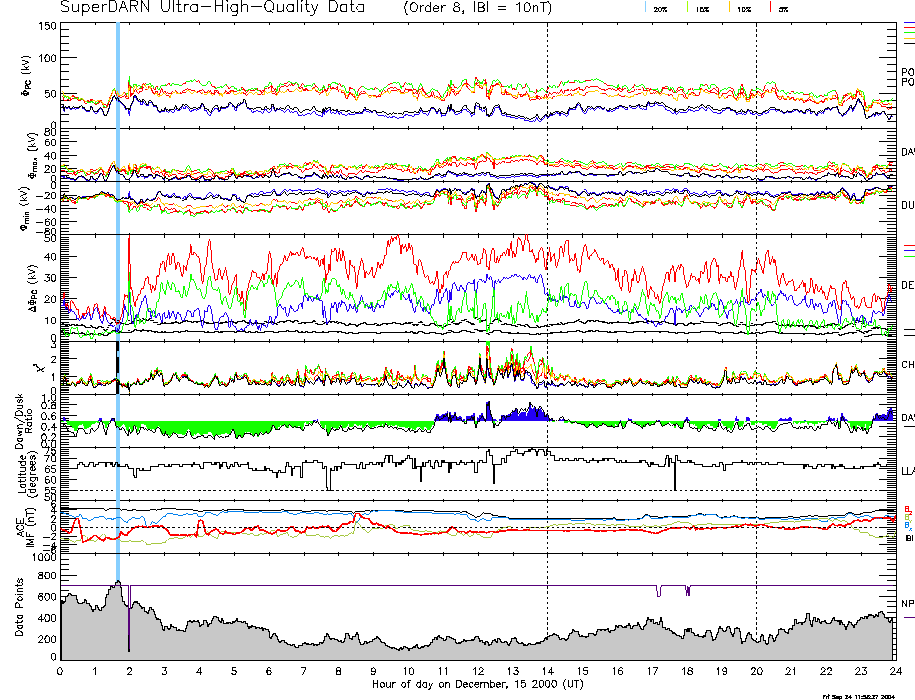This screenshot has height=700, width=915.
Task: Click the hour tick label "20" on the time axis
Action: 756,671
